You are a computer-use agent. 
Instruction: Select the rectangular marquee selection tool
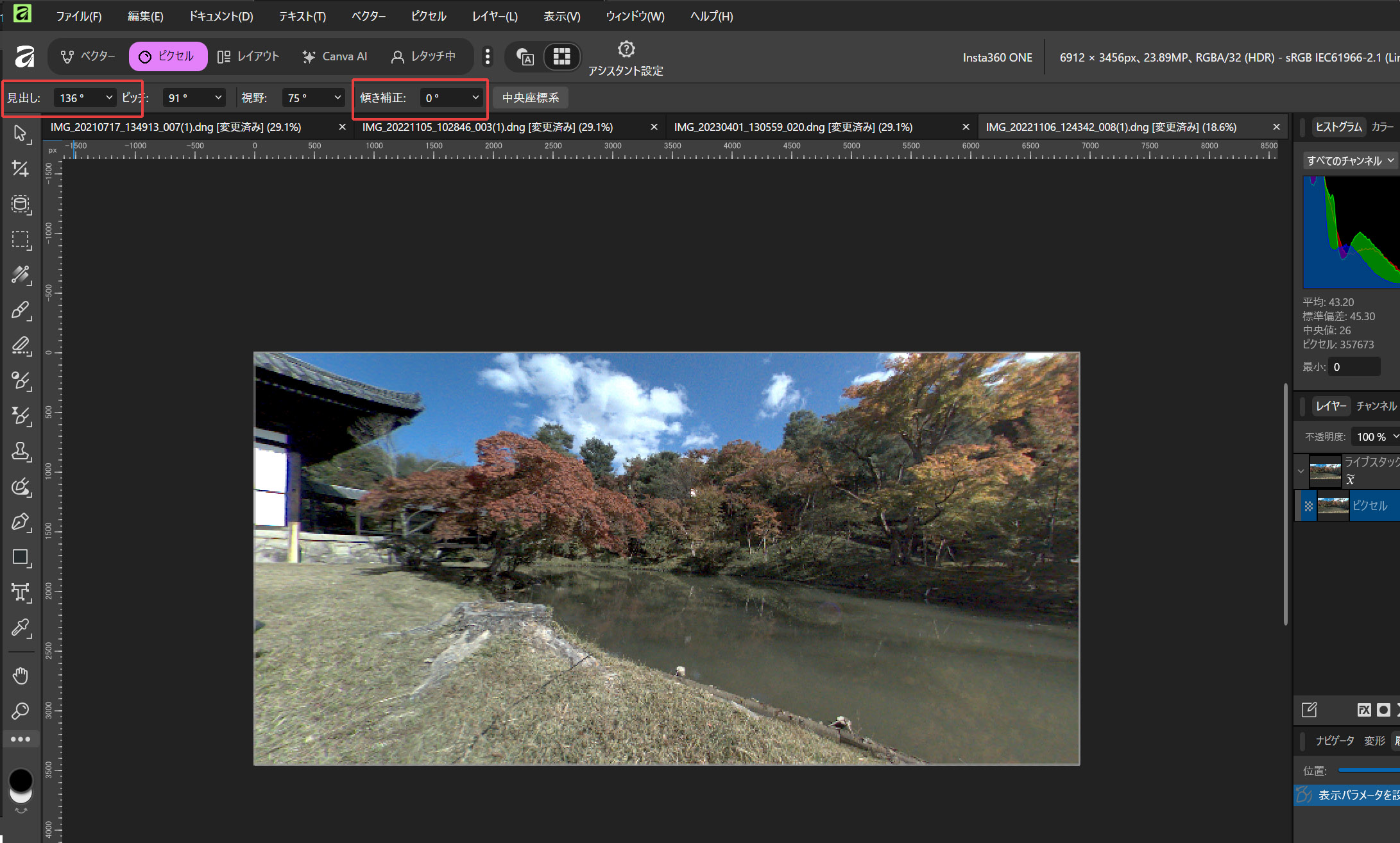click(21, 240)
